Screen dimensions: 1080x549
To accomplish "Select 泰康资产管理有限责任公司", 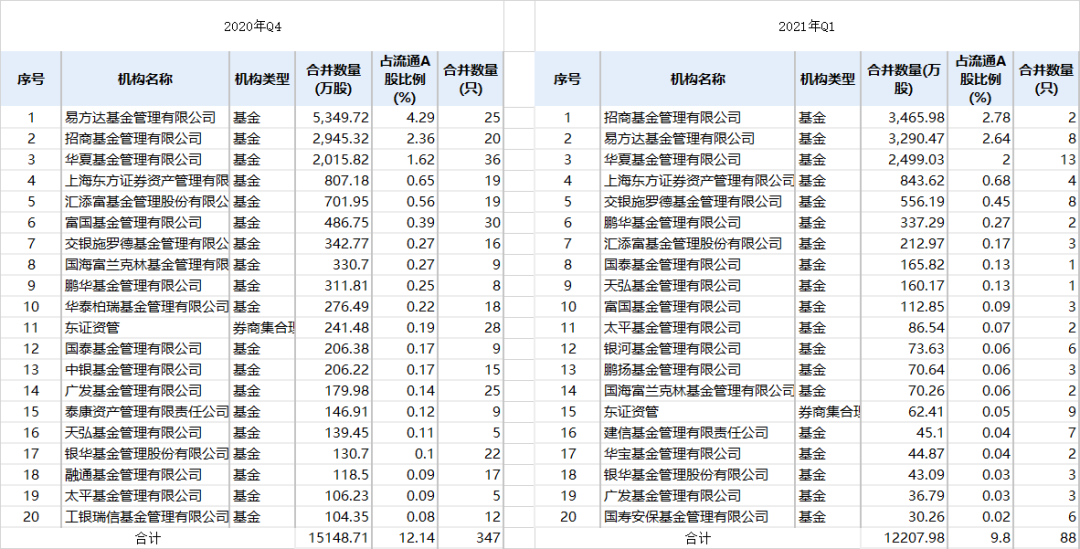I will coord(146,412).
